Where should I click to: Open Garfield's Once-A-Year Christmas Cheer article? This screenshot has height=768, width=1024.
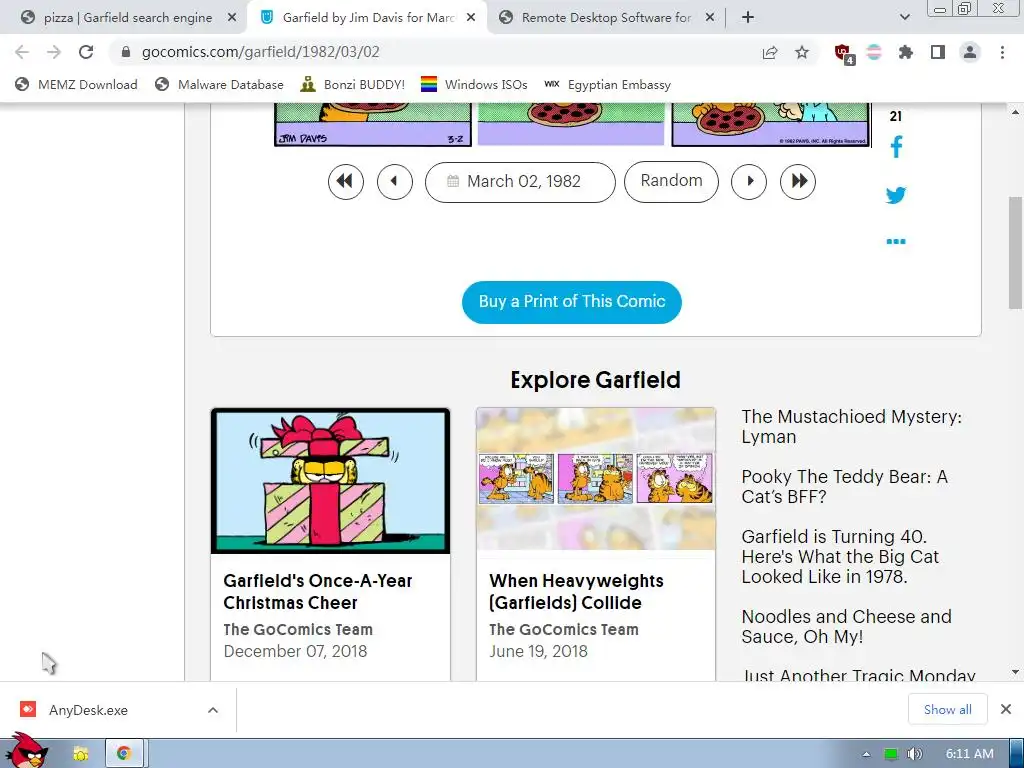coord(317,592)
